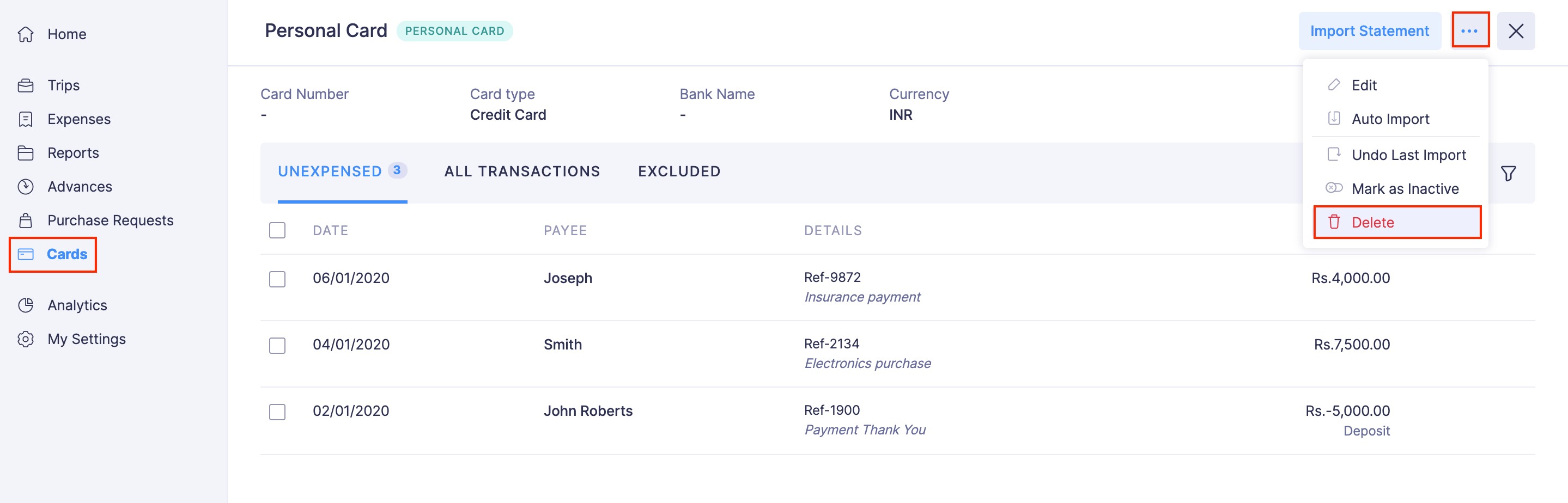Image resolution: width=1568 pixels, height=503 pixels.
Task: Click the My Settings gear icon
Action: point(26,339)
